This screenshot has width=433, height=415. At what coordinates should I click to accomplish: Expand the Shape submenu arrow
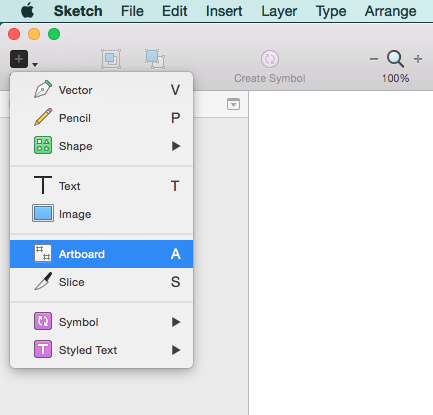176,146
